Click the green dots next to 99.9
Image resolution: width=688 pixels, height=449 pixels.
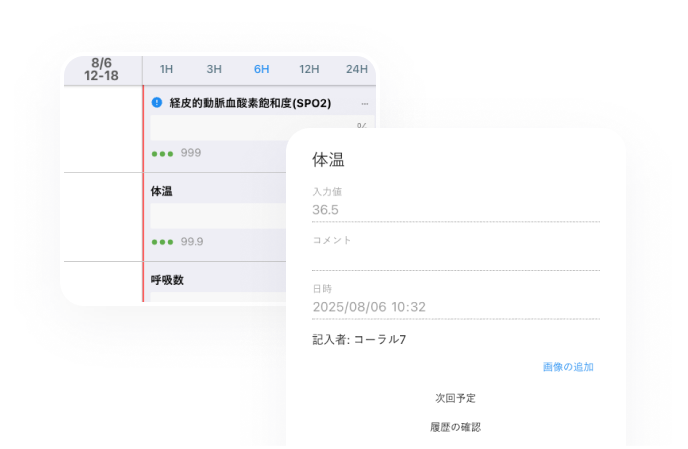(162, 241)
